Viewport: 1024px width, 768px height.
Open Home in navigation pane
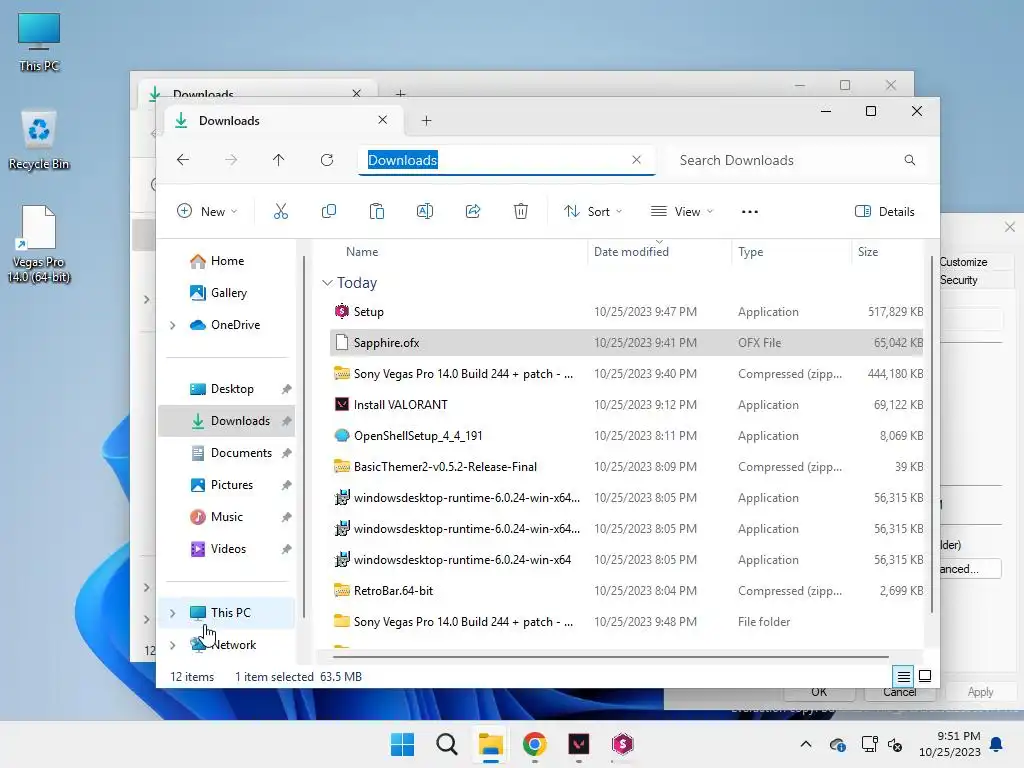tap(227, 261)
